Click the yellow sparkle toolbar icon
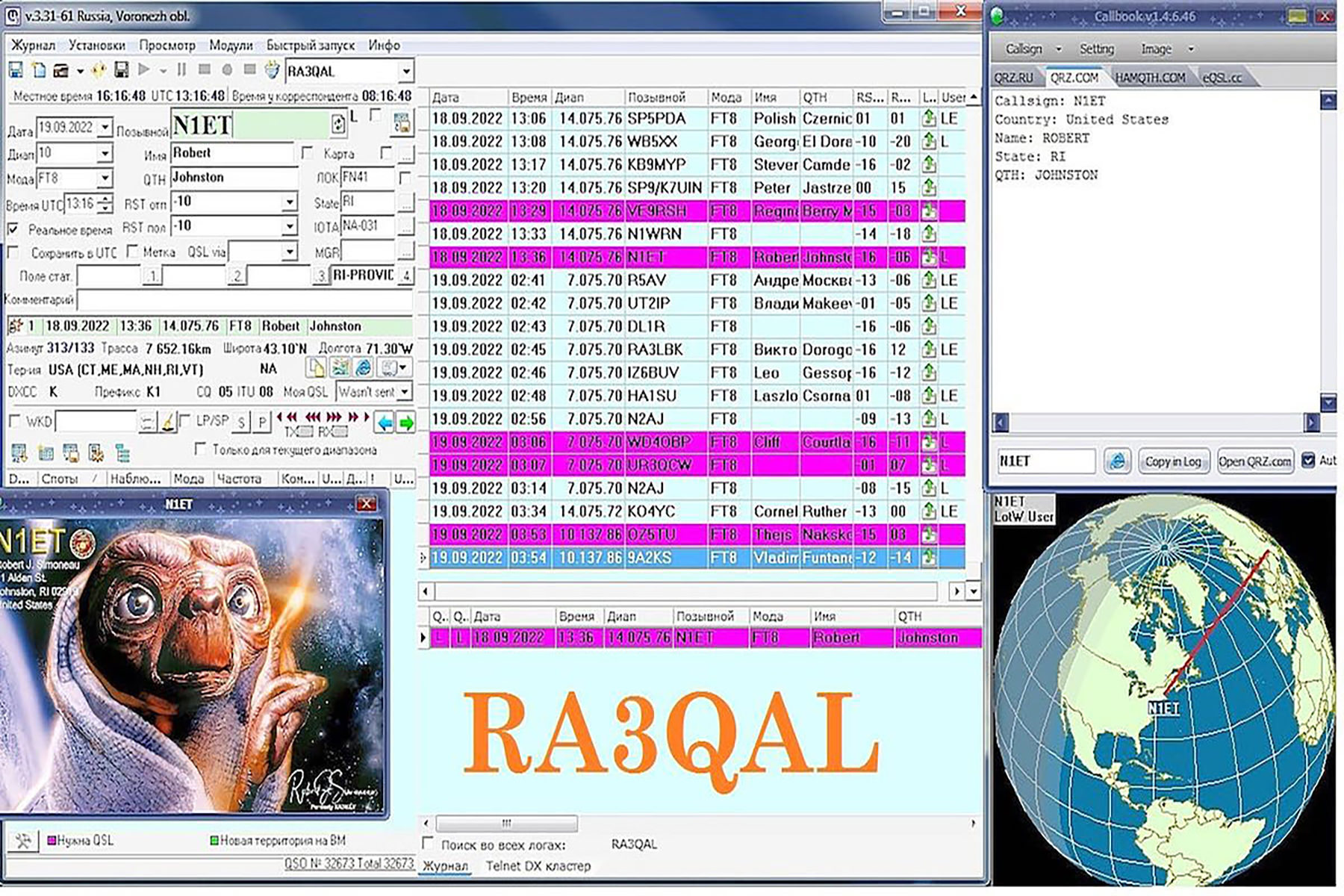Screen dimensions: 1344x896 click(99, 71)
